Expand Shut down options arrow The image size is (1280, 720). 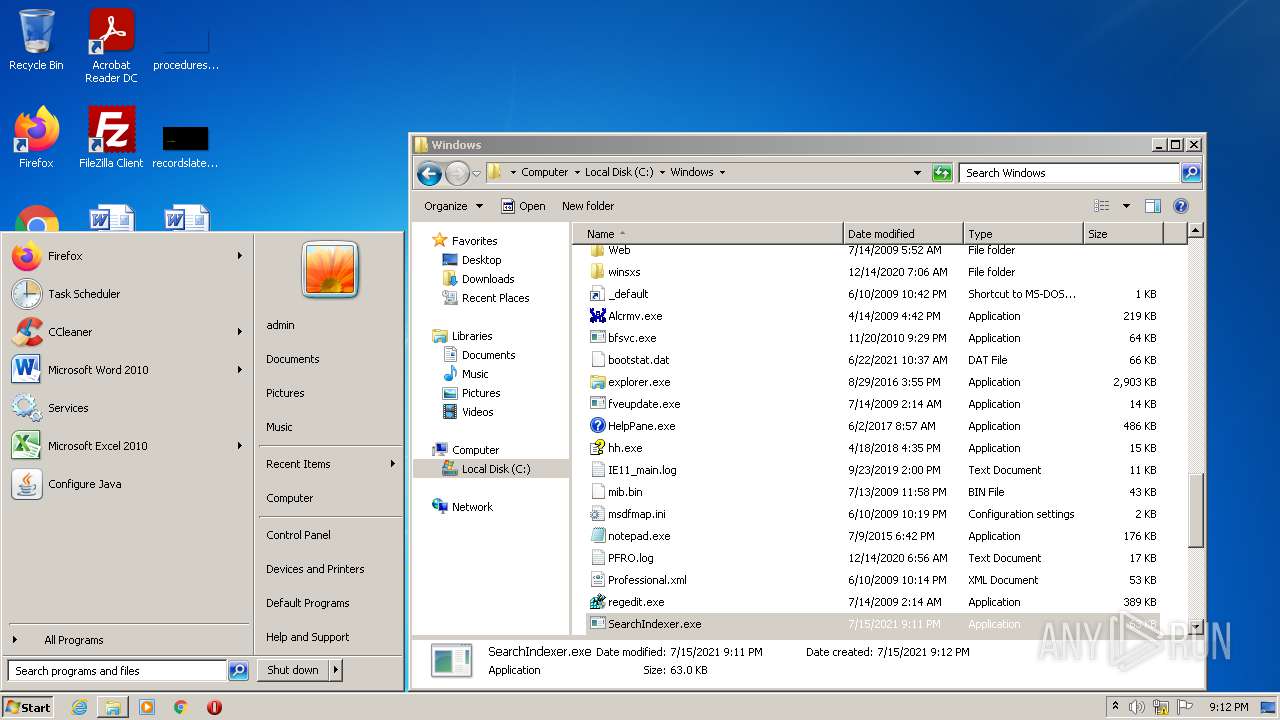tap(335, 670)
